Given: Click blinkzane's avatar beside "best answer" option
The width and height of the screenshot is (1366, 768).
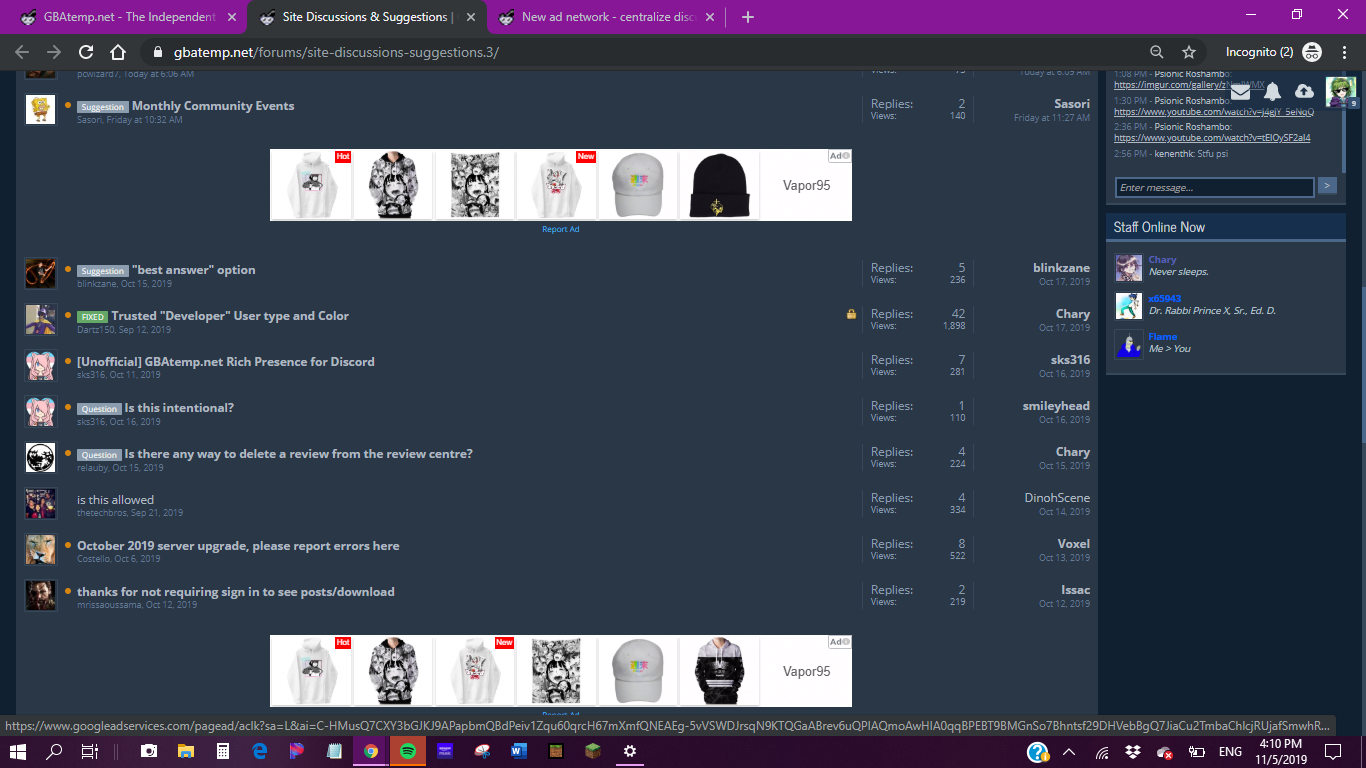Looking at the screenshot, I should 40,273.
